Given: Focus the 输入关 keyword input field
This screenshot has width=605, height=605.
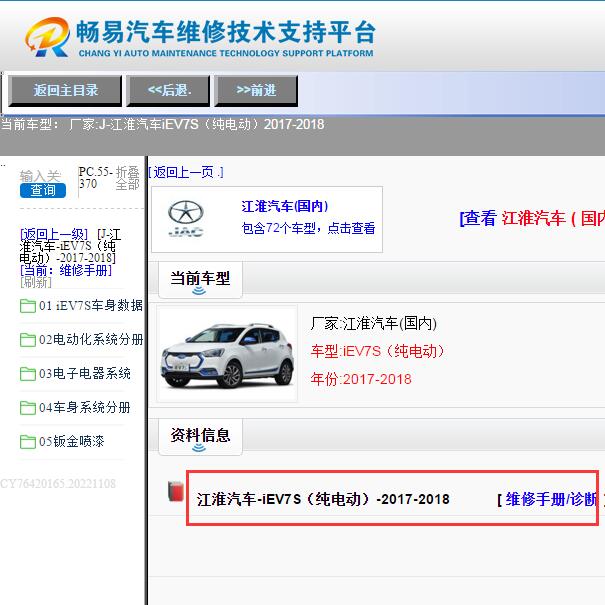Looking at the screenshot, I should (x=40, y=176).
